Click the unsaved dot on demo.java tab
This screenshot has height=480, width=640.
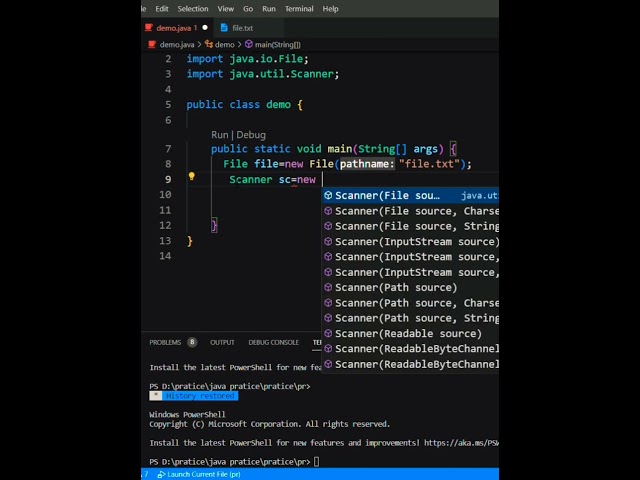point(205,28)
